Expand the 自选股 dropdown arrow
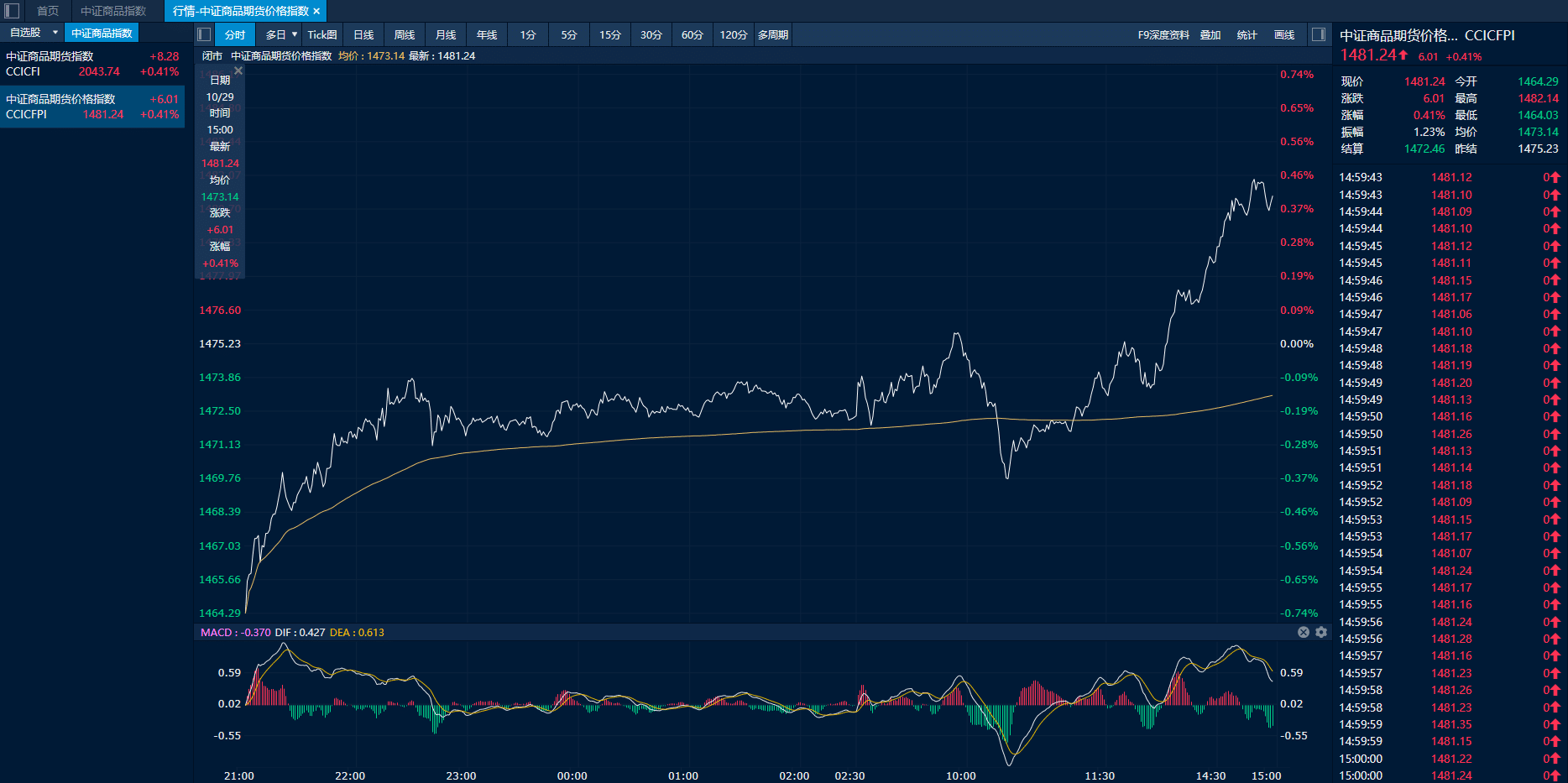The height and width of the screenshot is (783, 1568). point(55,33)
